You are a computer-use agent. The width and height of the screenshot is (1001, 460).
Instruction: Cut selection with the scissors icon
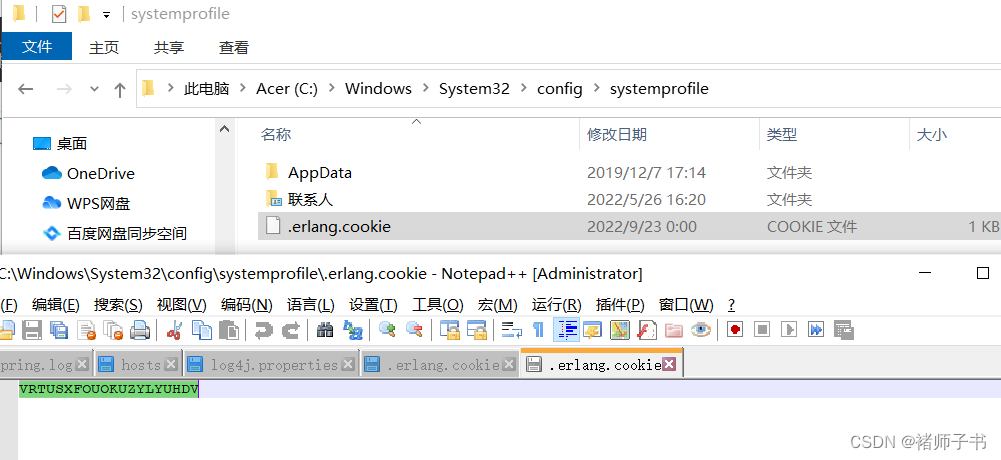coord(174,330)
